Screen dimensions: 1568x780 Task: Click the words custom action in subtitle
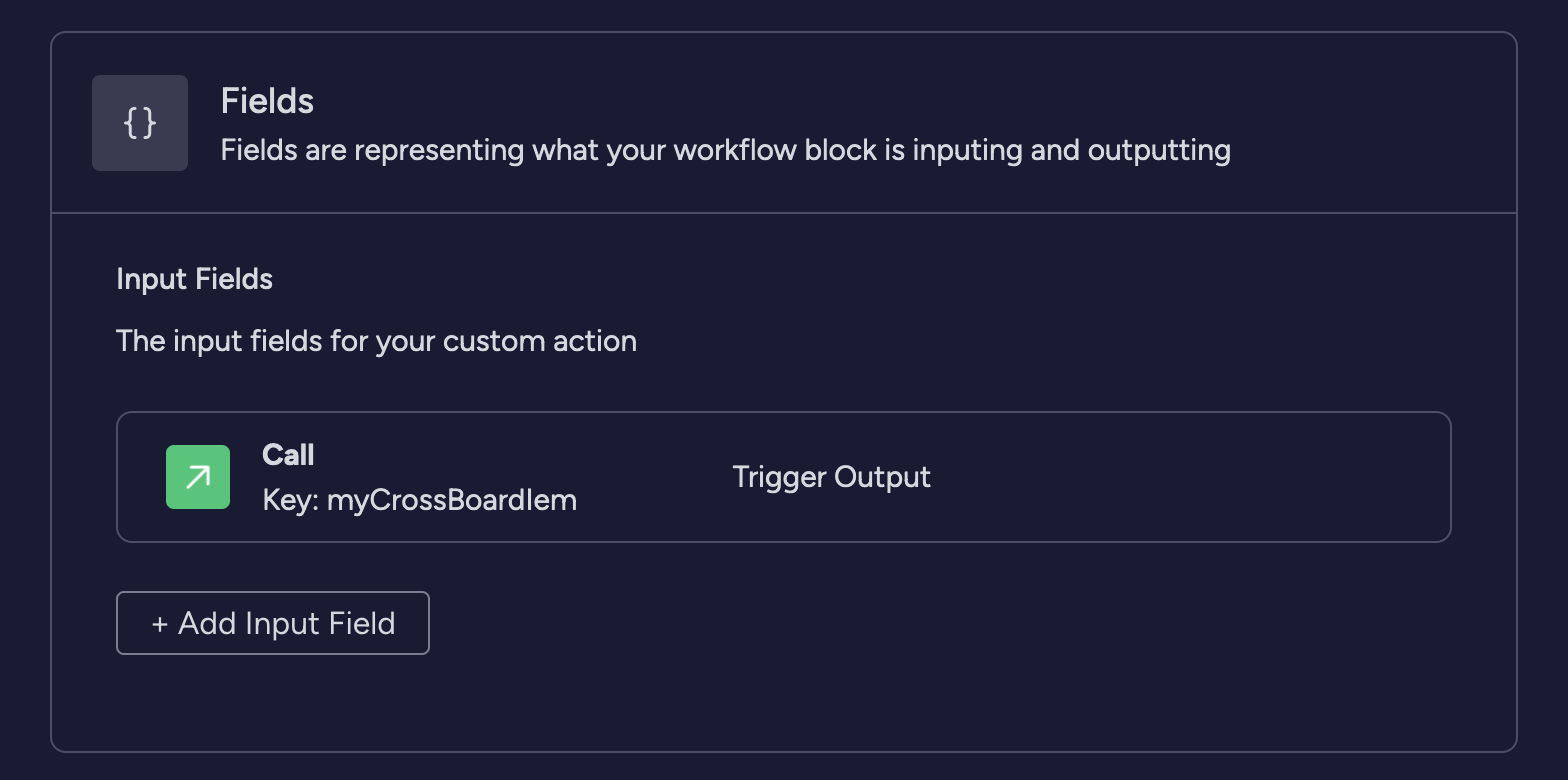point(540,341)
